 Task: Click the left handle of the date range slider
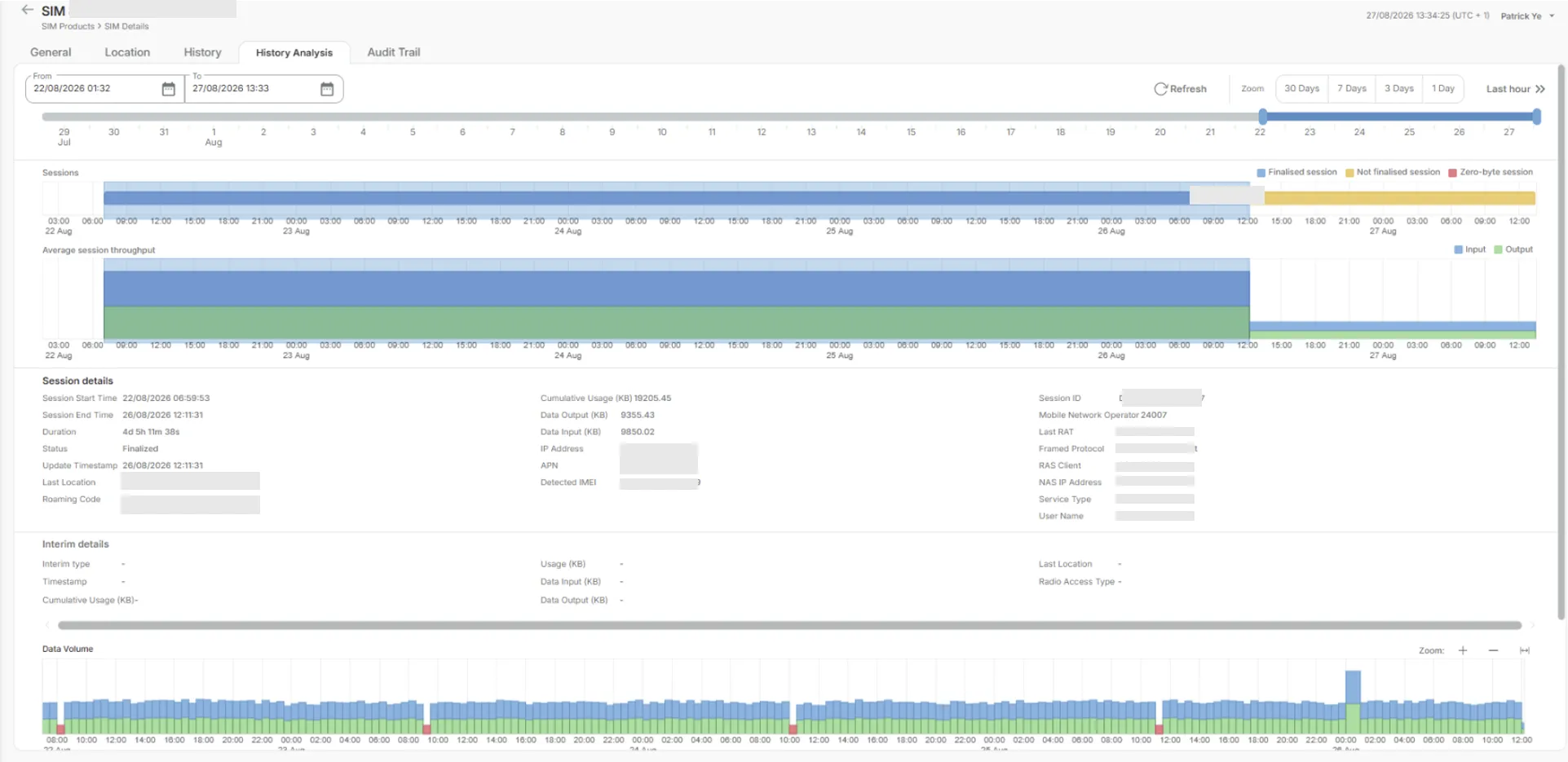1262,117
